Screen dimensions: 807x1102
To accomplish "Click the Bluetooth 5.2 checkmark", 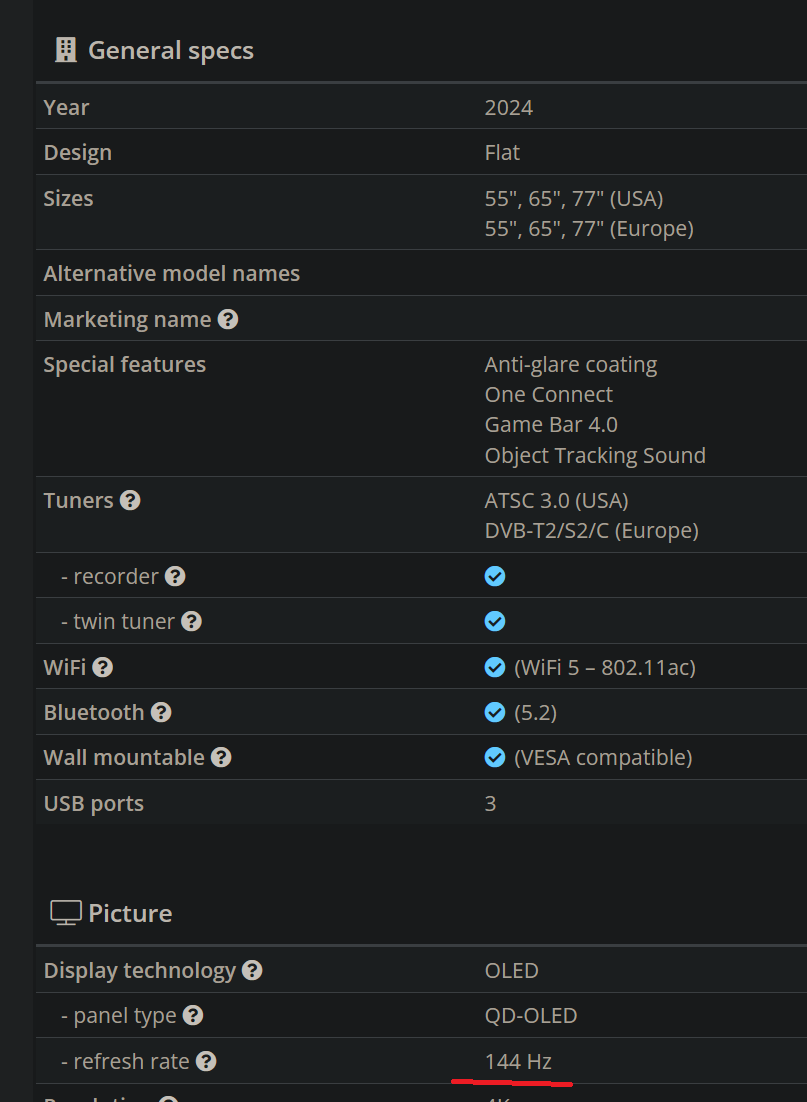I will tap(495, 712).
